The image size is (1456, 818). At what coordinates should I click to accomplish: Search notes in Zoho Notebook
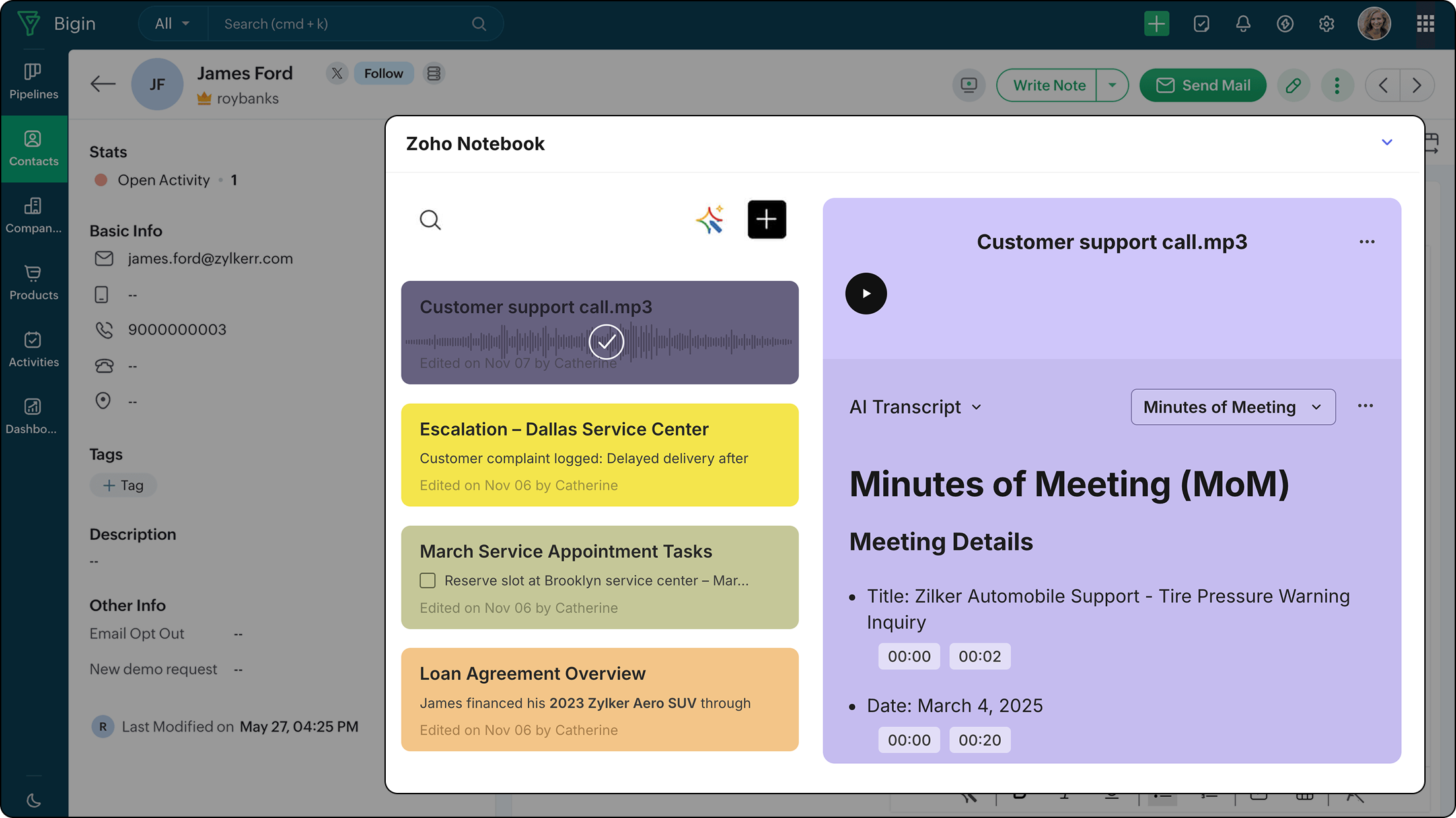[x=430, y=219]
